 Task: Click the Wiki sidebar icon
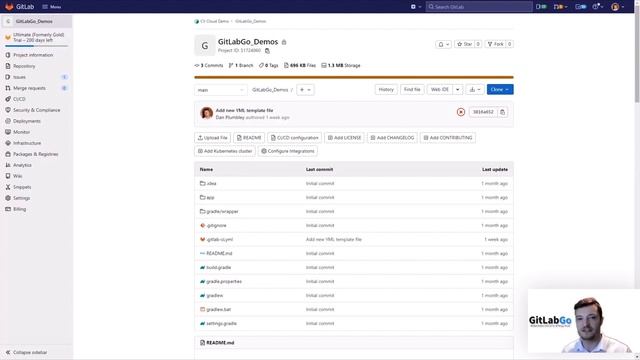point(8,176)
